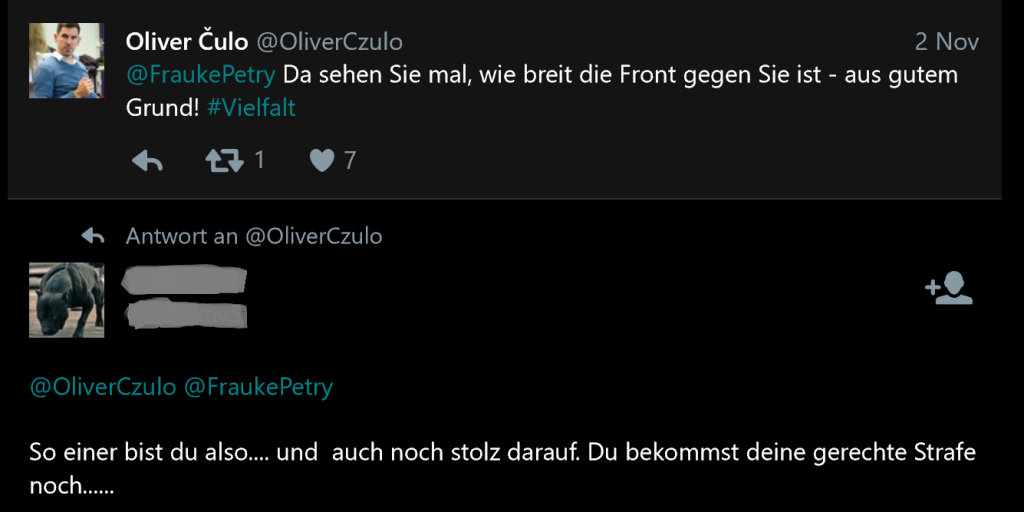Open the '2 Nov' tweet timestamp

pos(946,42)
